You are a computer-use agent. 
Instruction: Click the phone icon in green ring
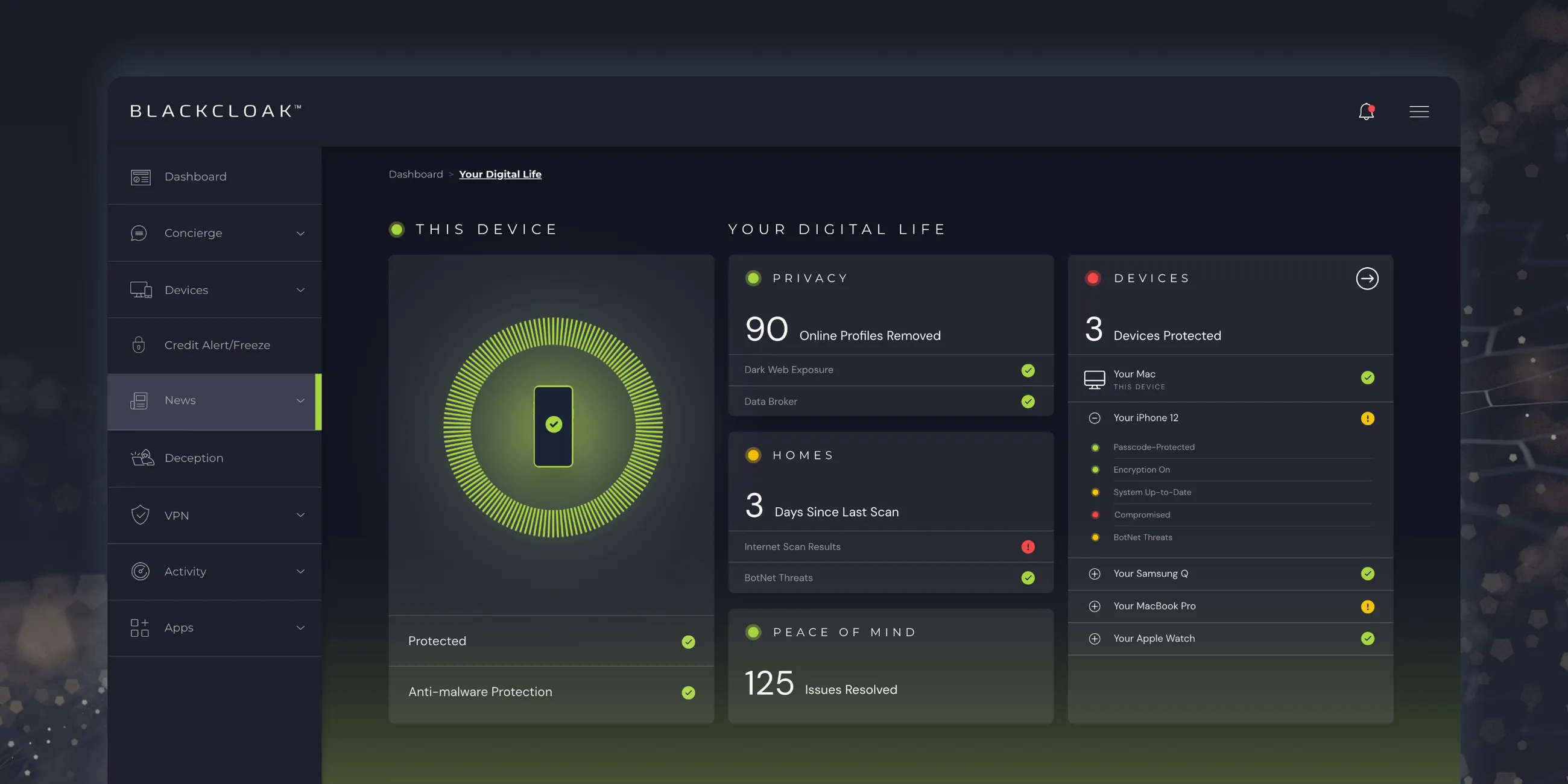(x=553, y=426)
